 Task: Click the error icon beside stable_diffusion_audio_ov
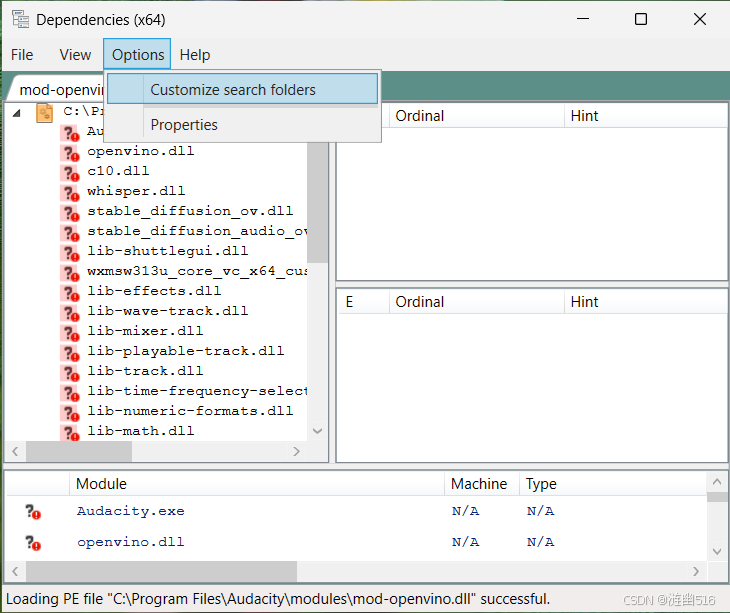(70, 233)
